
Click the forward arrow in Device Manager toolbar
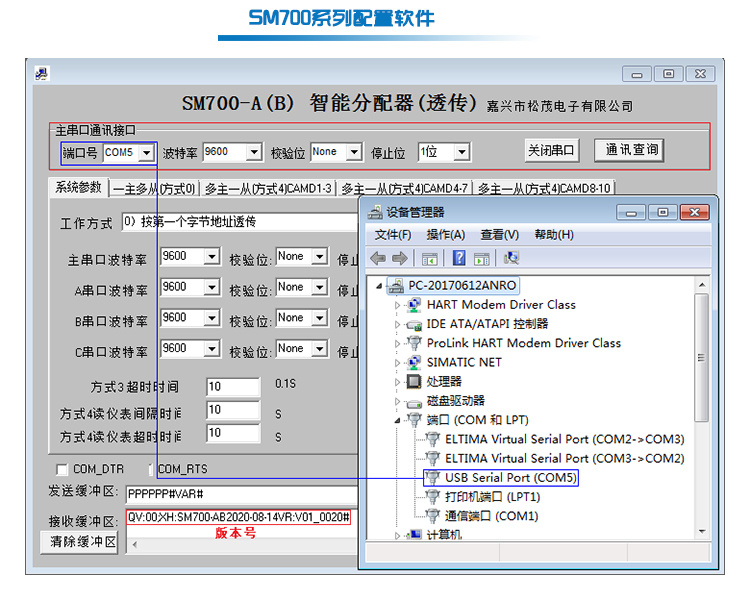(x=398, y=258)
